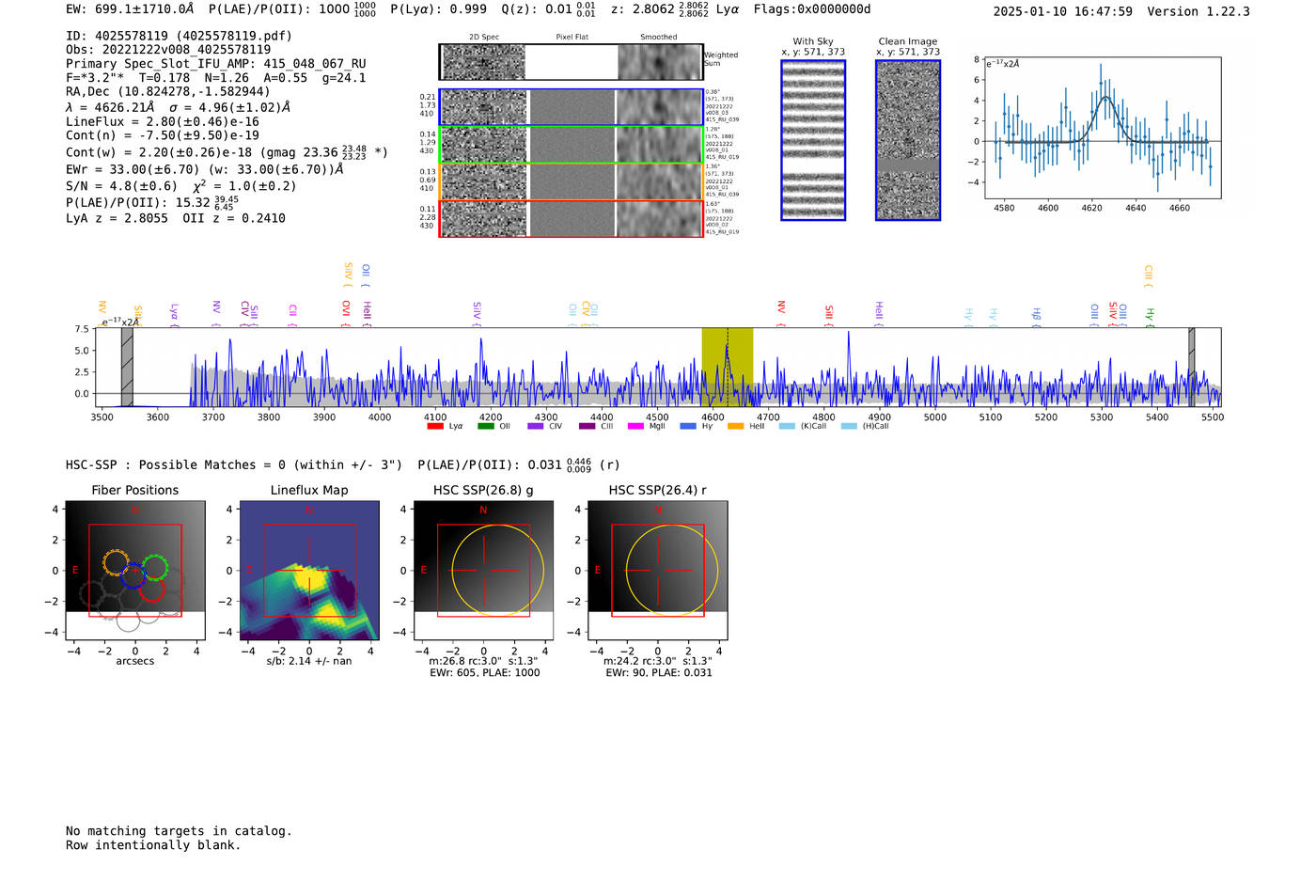The width and height of the screenshot is (1316, 896).
Task: Click the HSC-SSP Possible Matches heading
Action: pos(234,464)
